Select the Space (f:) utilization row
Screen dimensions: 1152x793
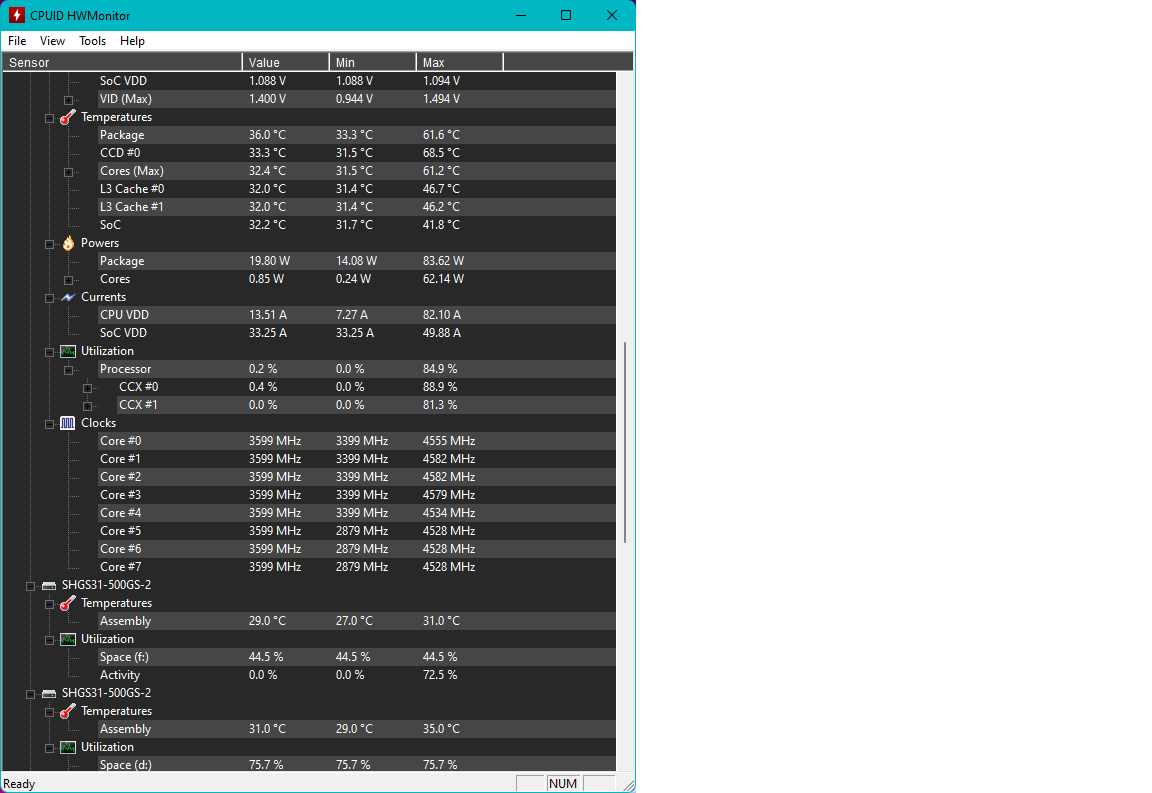tap(357, 657)
